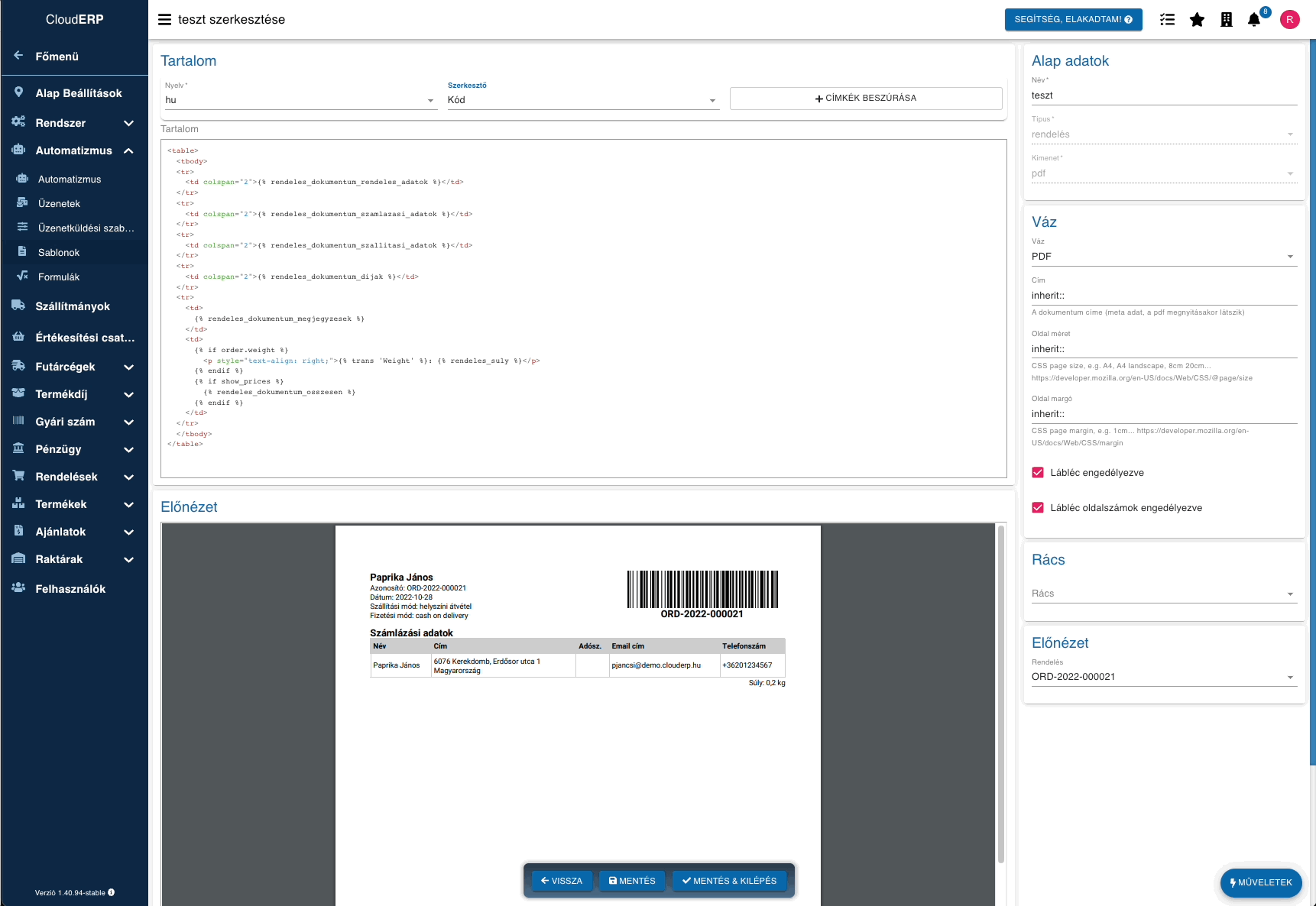Click the MENTÉS & KILÉPÉS button
The width and height of the screenshot is (1316, 906).
pyautogui.click(x=729, y=880)
